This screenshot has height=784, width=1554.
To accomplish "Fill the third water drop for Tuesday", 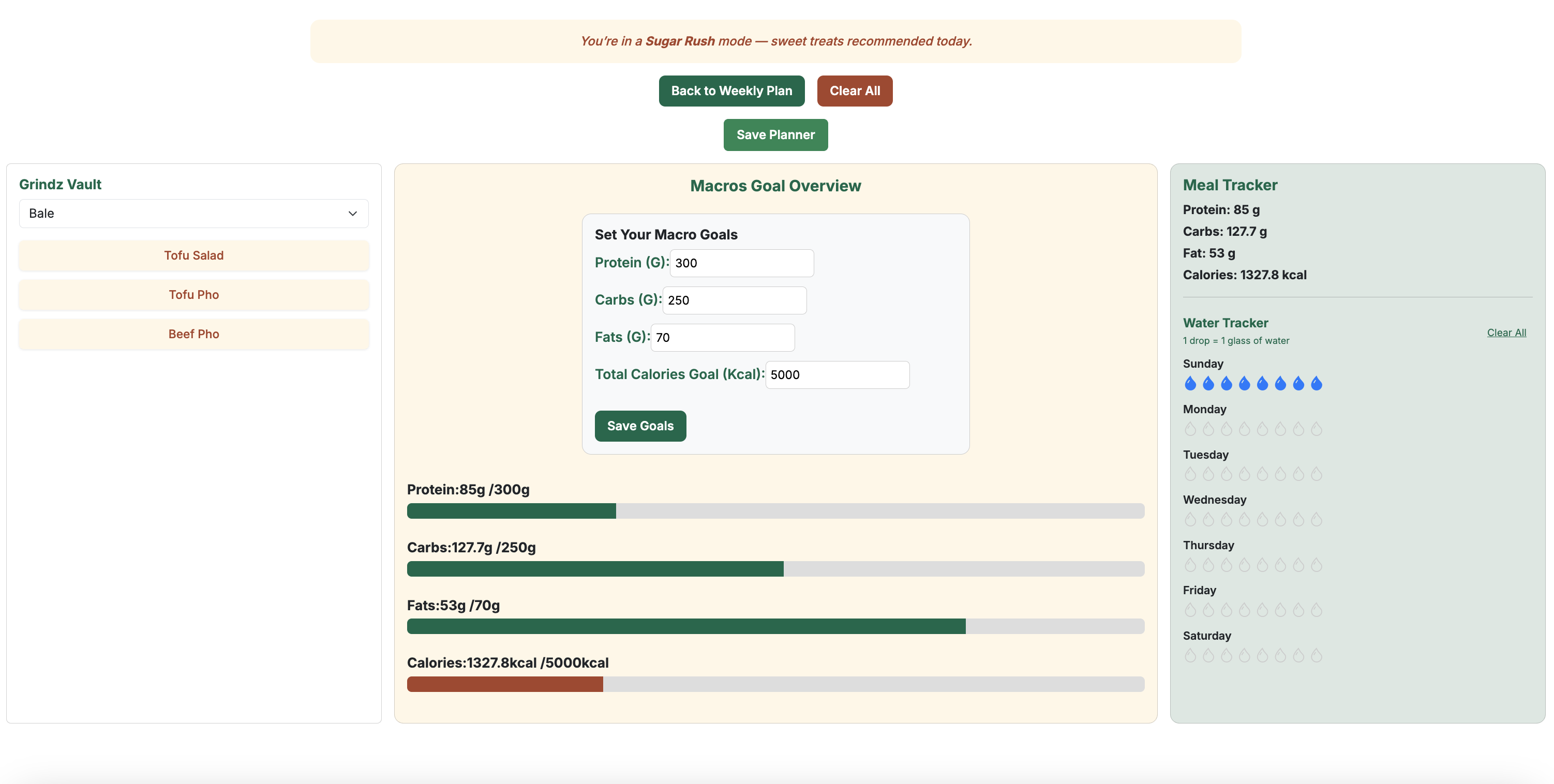I will pyautogui.click(x=1226, y=474).
